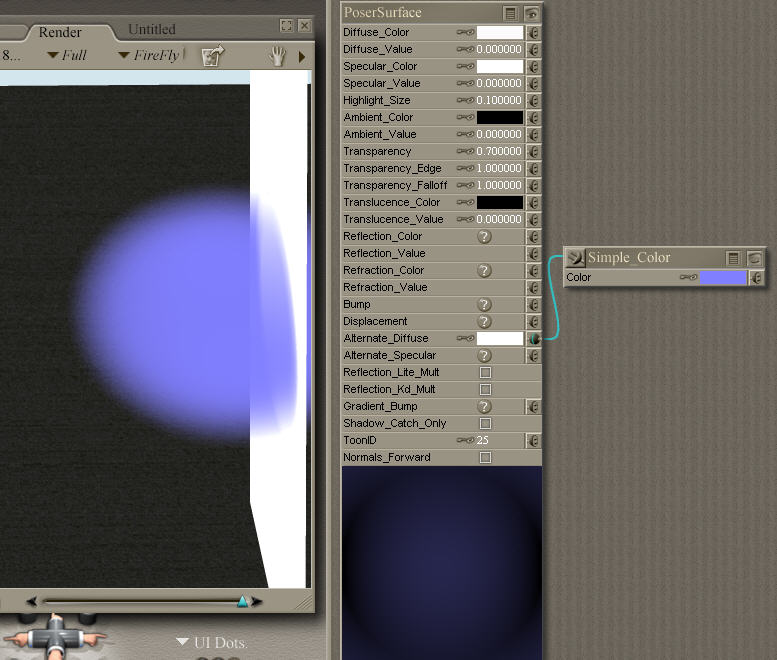This screenshot has height=660, width=777.
Task: Click the PoserSurface material preview sphere
Action: click(442, 563)
